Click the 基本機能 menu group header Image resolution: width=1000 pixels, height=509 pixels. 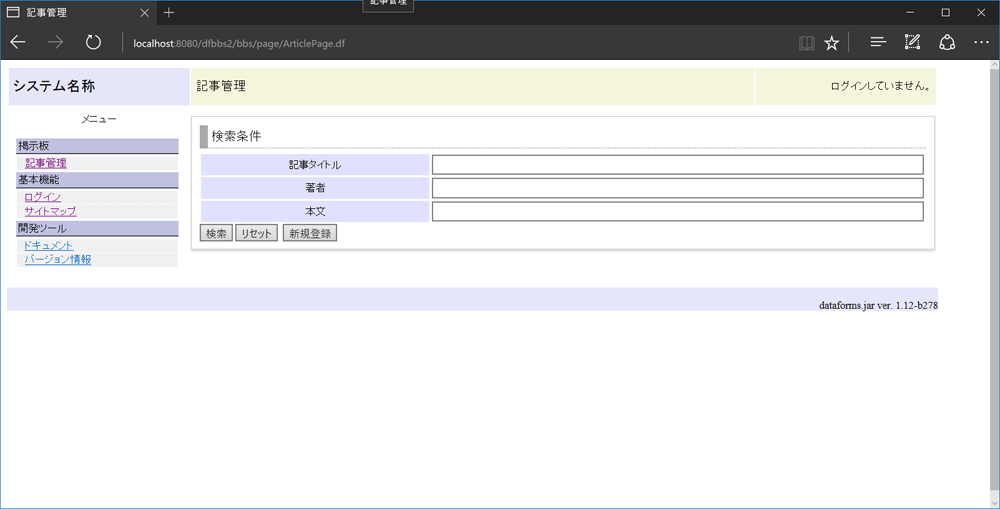[x=98, y=180]
